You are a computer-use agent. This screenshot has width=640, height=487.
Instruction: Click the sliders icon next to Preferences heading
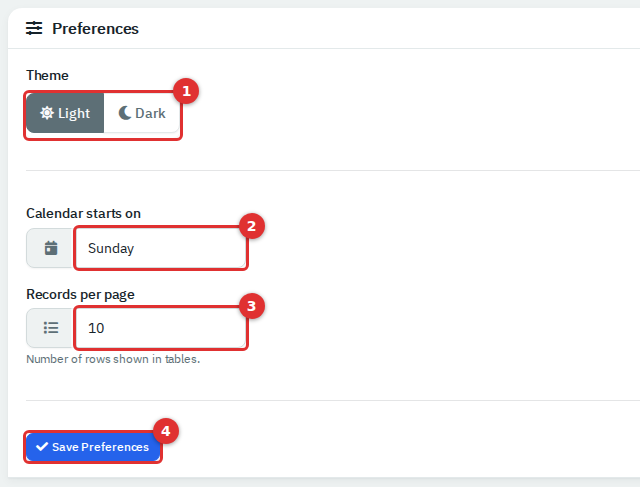(34, 29)
